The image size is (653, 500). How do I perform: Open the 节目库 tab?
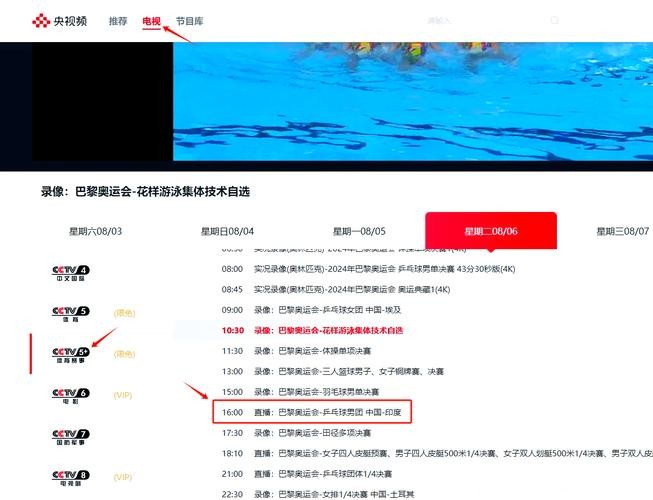point(189,21)
